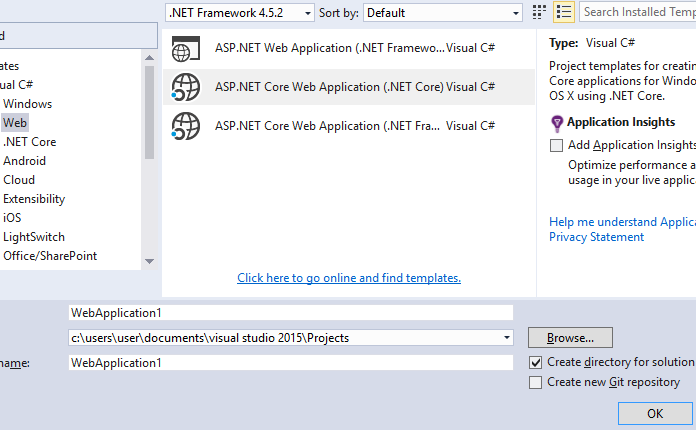Switch to small icons grid view
The image size is (696, 430).
(539, 12)
